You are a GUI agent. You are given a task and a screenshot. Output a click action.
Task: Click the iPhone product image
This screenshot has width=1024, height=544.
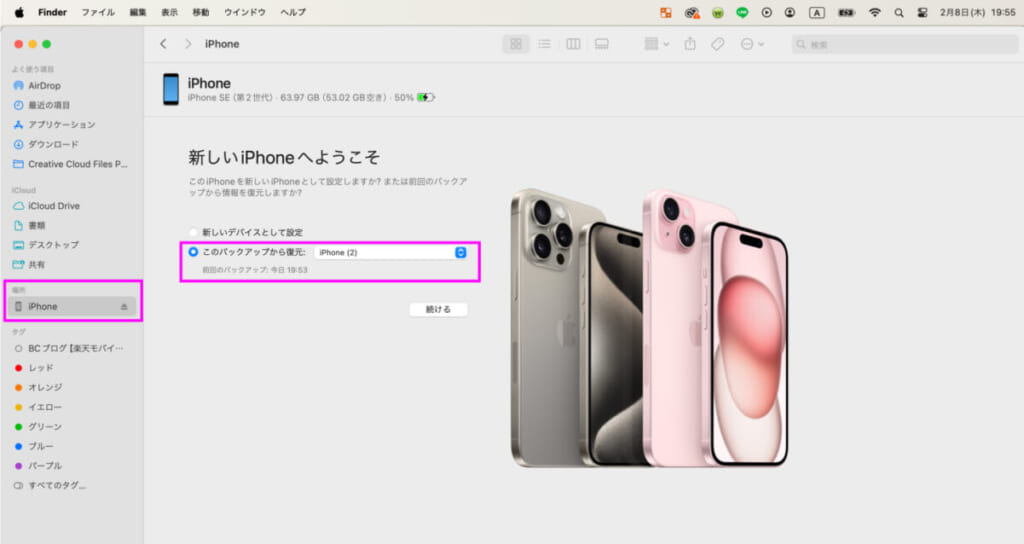(649, 328)
